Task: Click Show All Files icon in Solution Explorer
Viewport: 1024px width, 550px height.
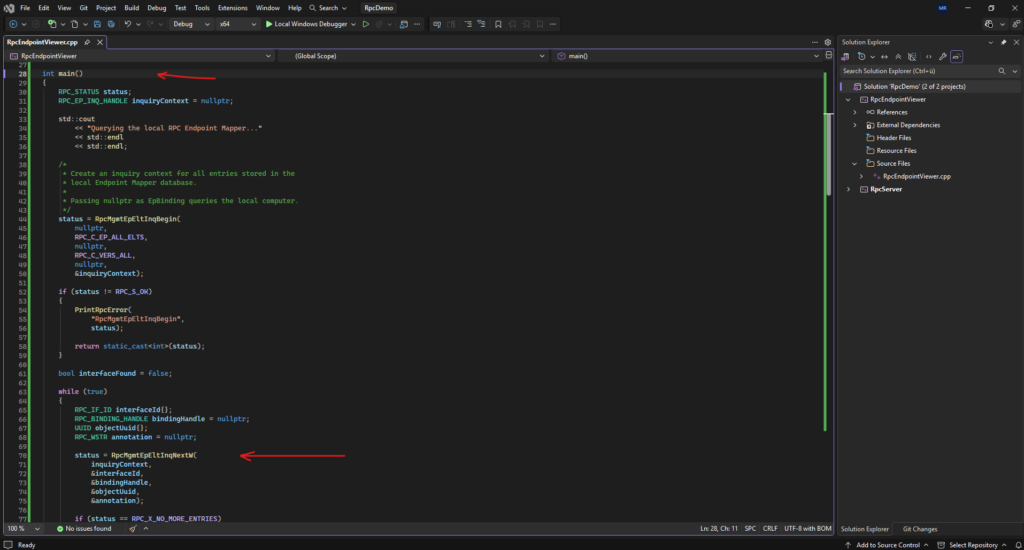Action: pyautogui.click(x=912, y=57)
